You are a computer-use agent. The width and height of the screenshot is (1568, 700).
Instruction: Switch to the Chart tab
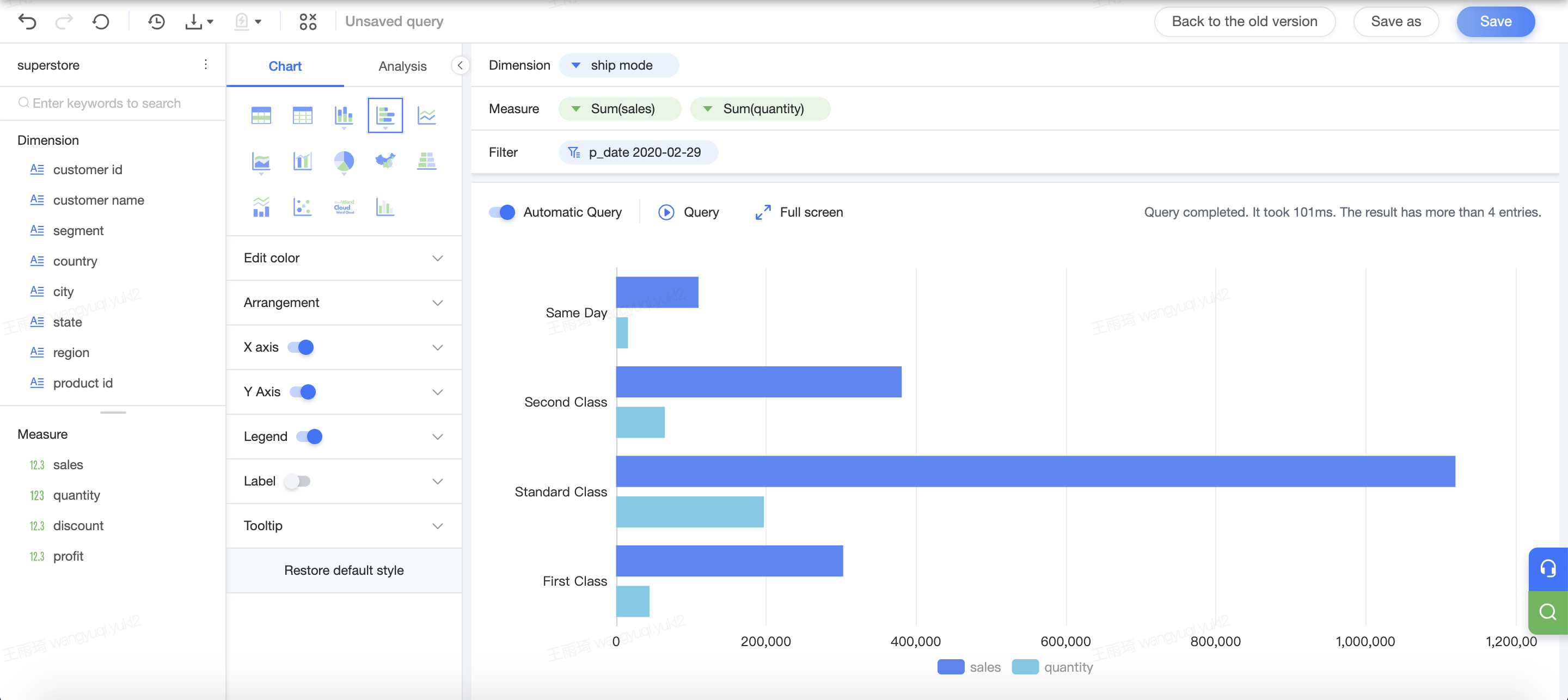[x=285, y=66]
